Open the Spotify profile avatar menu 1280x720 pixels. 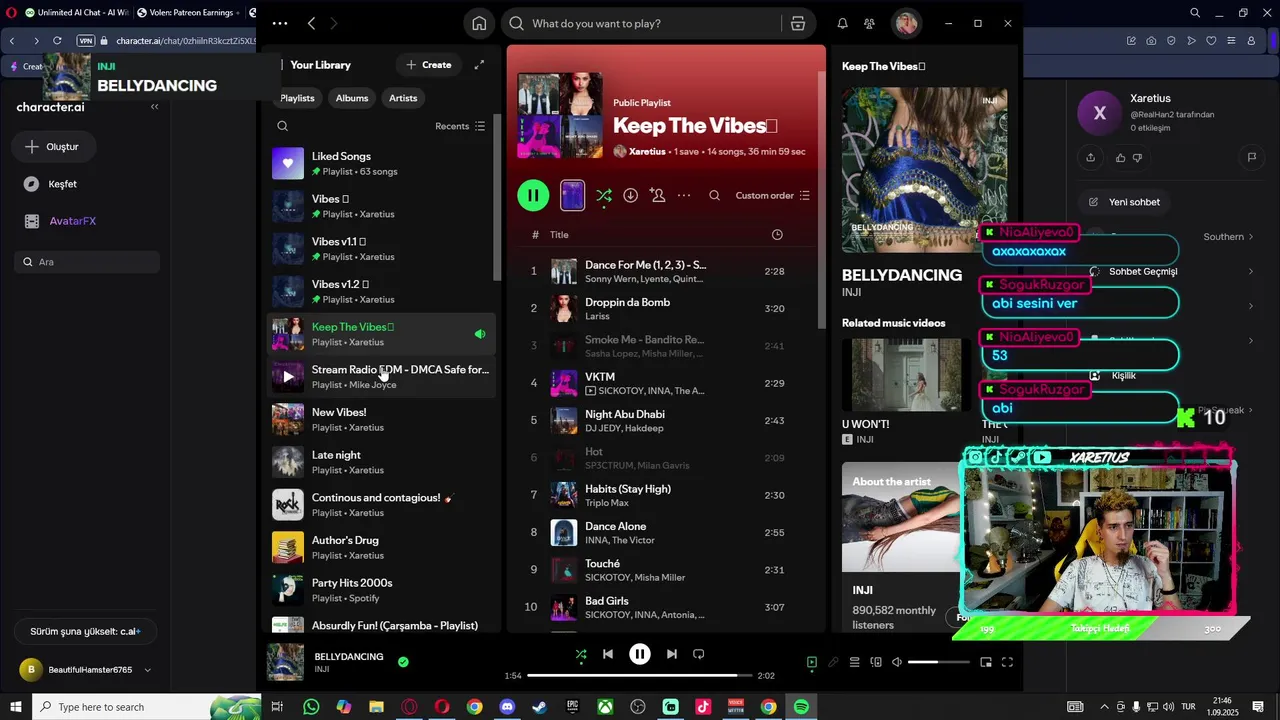coord(907,23)
